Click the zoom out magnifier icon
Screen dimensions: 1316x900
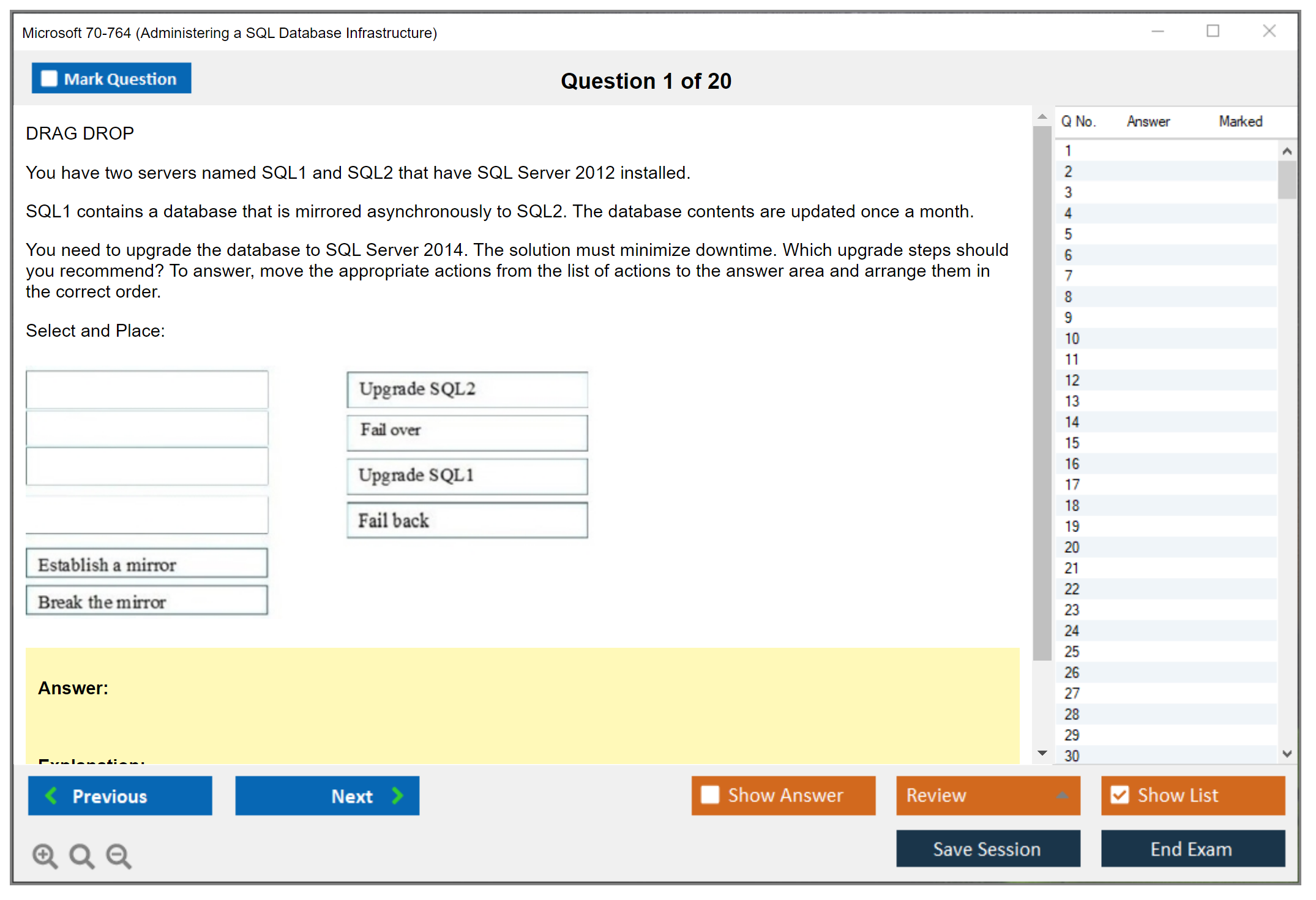point(119,855)
